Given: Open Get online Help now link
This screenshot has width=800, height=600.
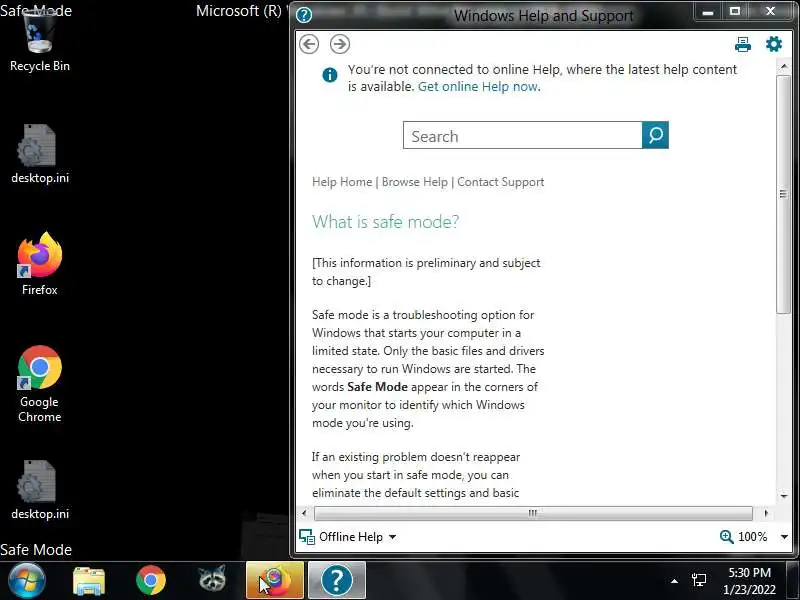Looking at the screenshot, I should point(479,87).
